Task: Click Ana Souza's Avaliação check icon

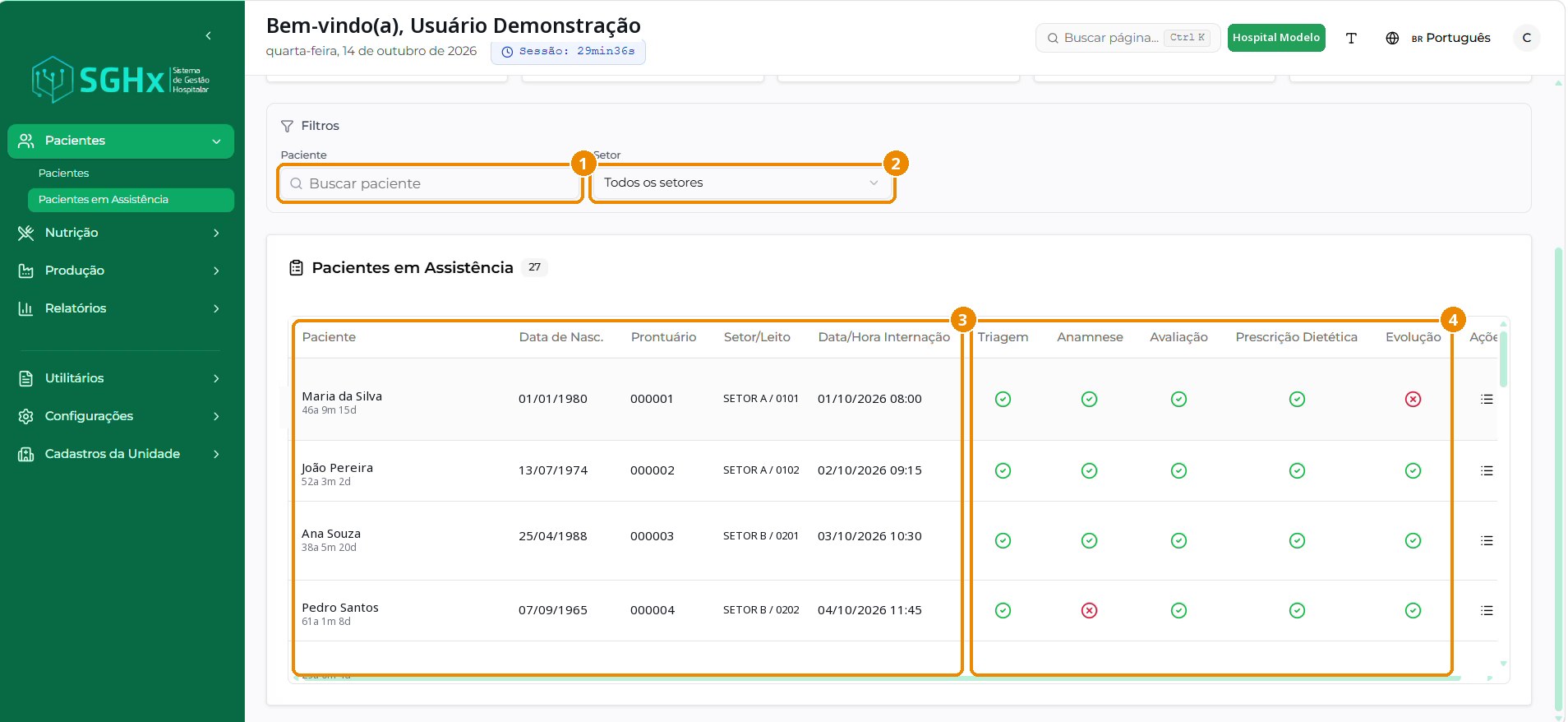Action: tap(1178, 540)
